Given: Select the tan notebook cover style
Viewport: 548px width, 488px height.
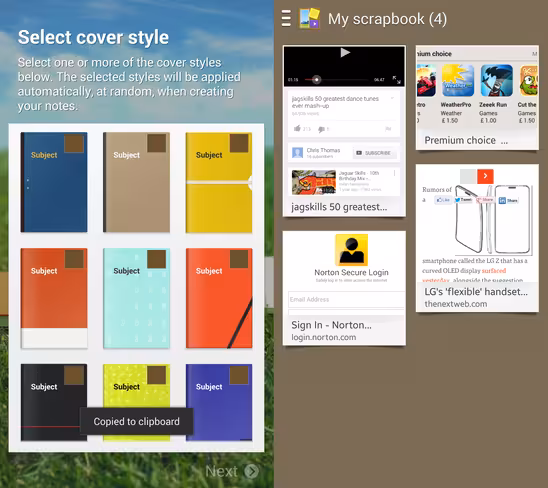Looking at the screenshot, I should click(x=137, y=182).
